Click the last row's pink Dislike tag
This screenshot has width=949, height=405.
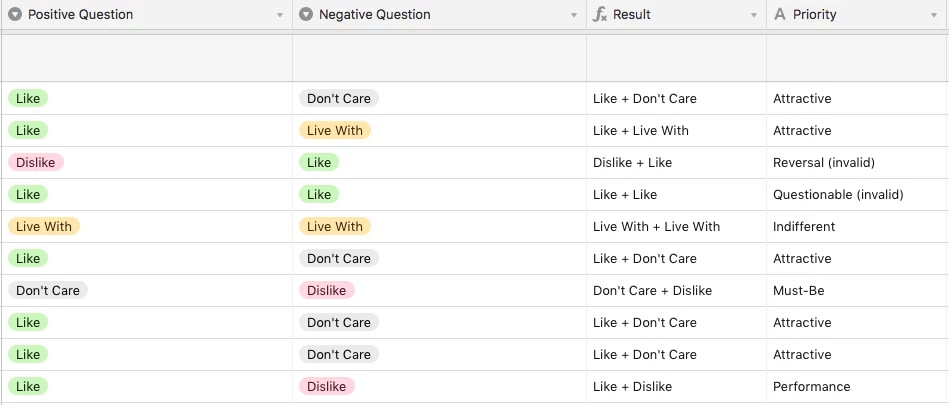[x=327, y=386]
